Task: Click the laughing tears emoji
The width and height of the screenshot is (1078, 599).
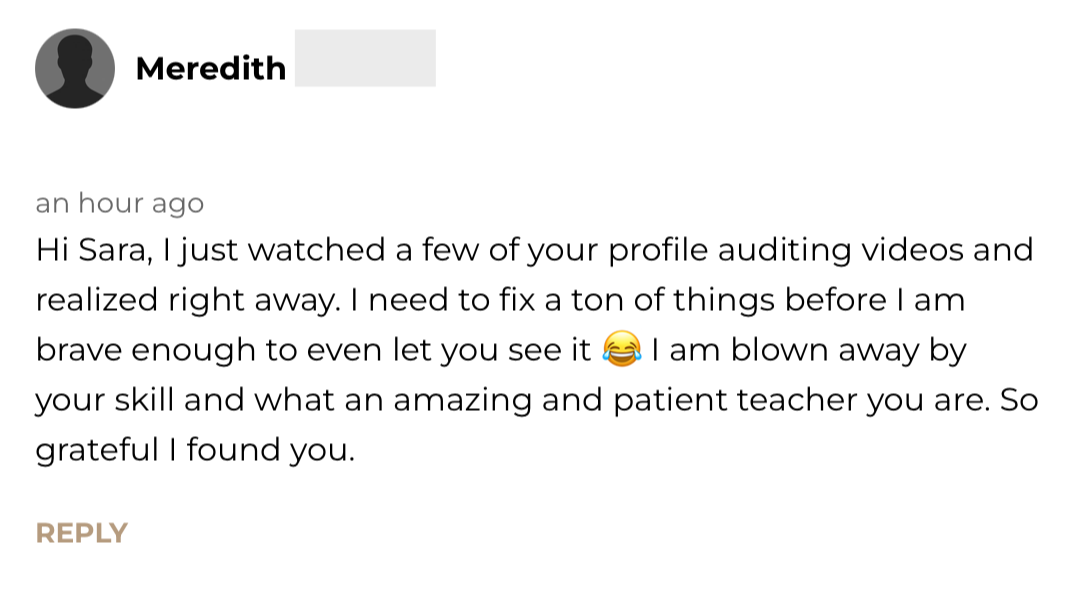Action: (x=622, y=350)
